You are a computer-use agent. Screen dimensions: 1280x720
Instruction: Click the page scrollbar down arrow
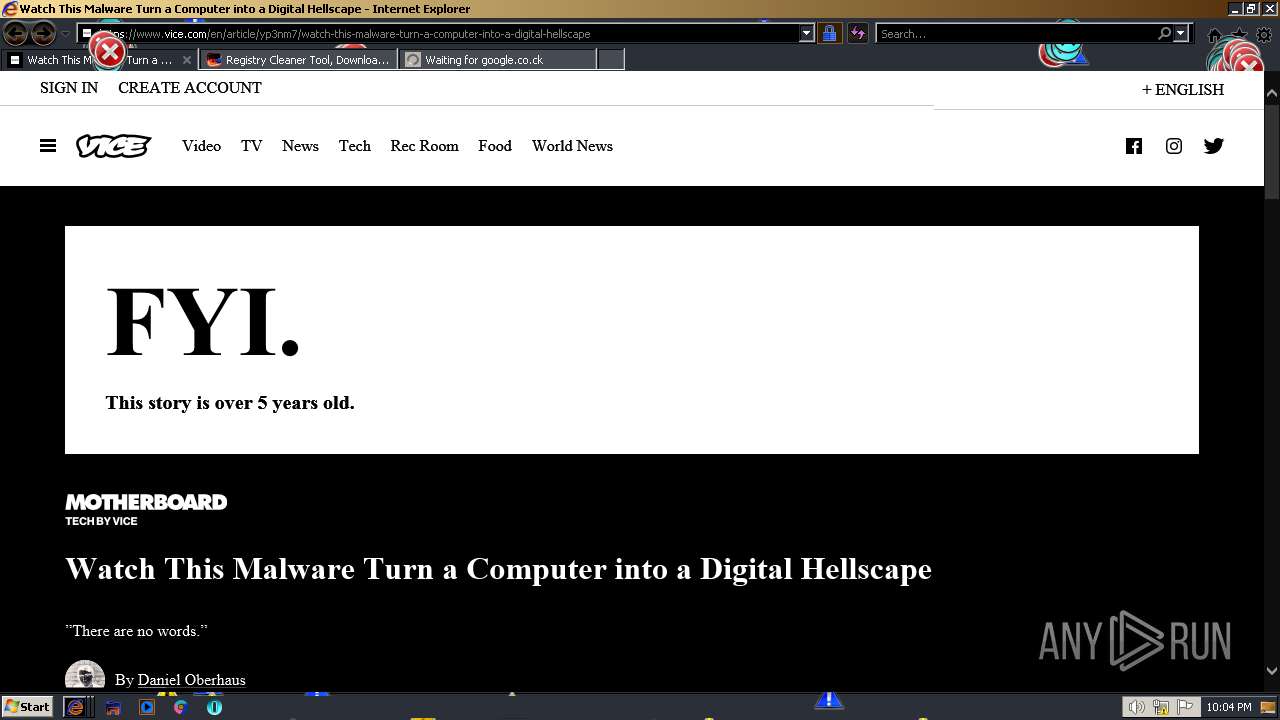coord(1272,671)
